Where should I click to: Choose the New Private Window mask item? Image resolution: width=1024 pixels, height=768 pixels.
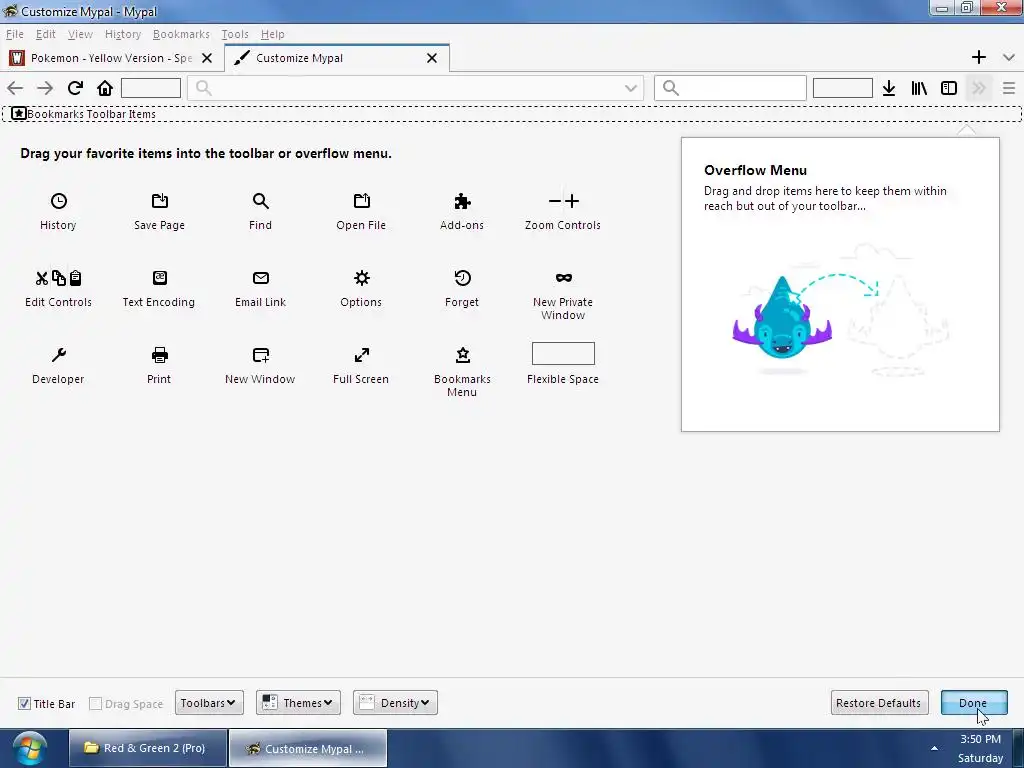562,295
